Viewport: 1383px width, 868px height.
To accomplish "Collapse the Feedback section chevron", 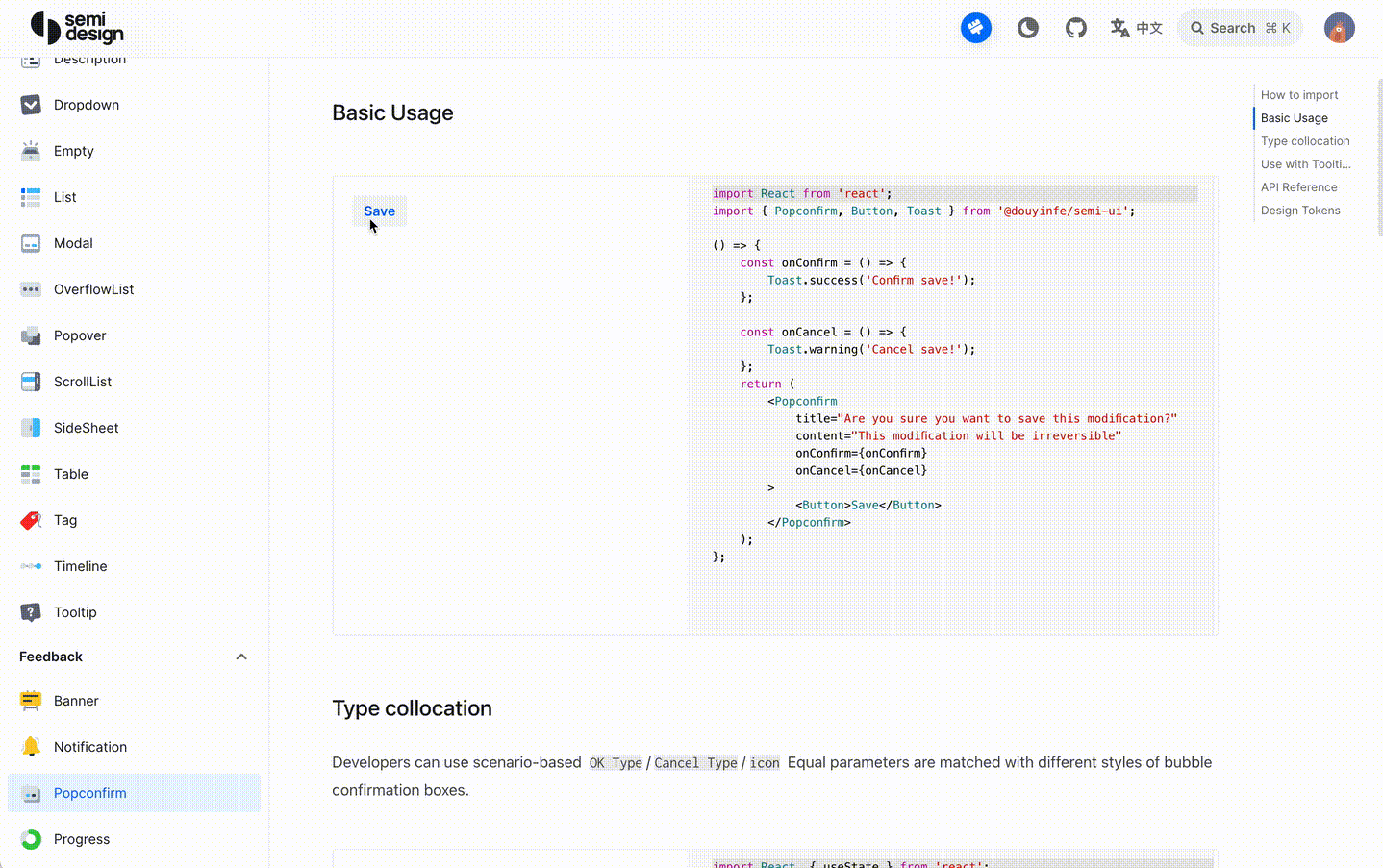I will pos(241,657).
